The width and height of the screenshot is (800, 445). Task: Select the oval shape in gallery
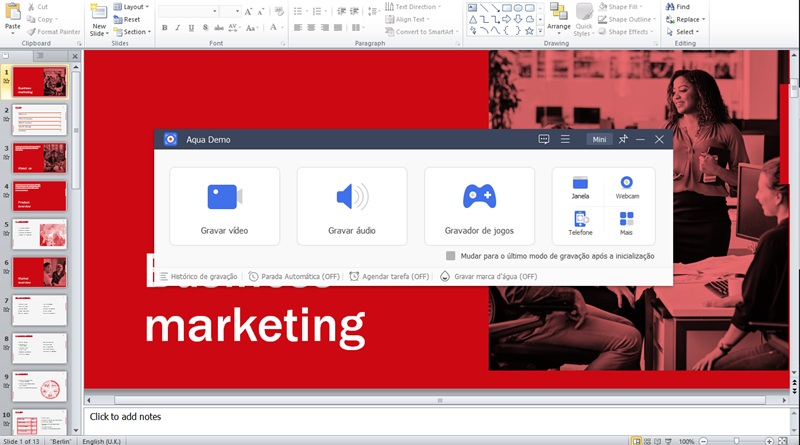tap(518, 8)
